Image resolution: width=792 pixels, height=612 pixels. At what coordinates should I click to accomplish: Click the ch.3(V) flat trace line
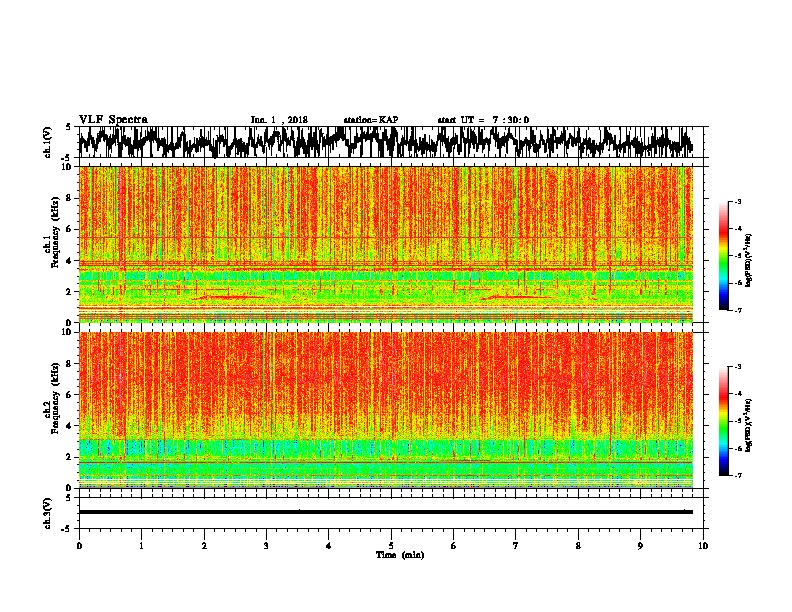[386, 512]
